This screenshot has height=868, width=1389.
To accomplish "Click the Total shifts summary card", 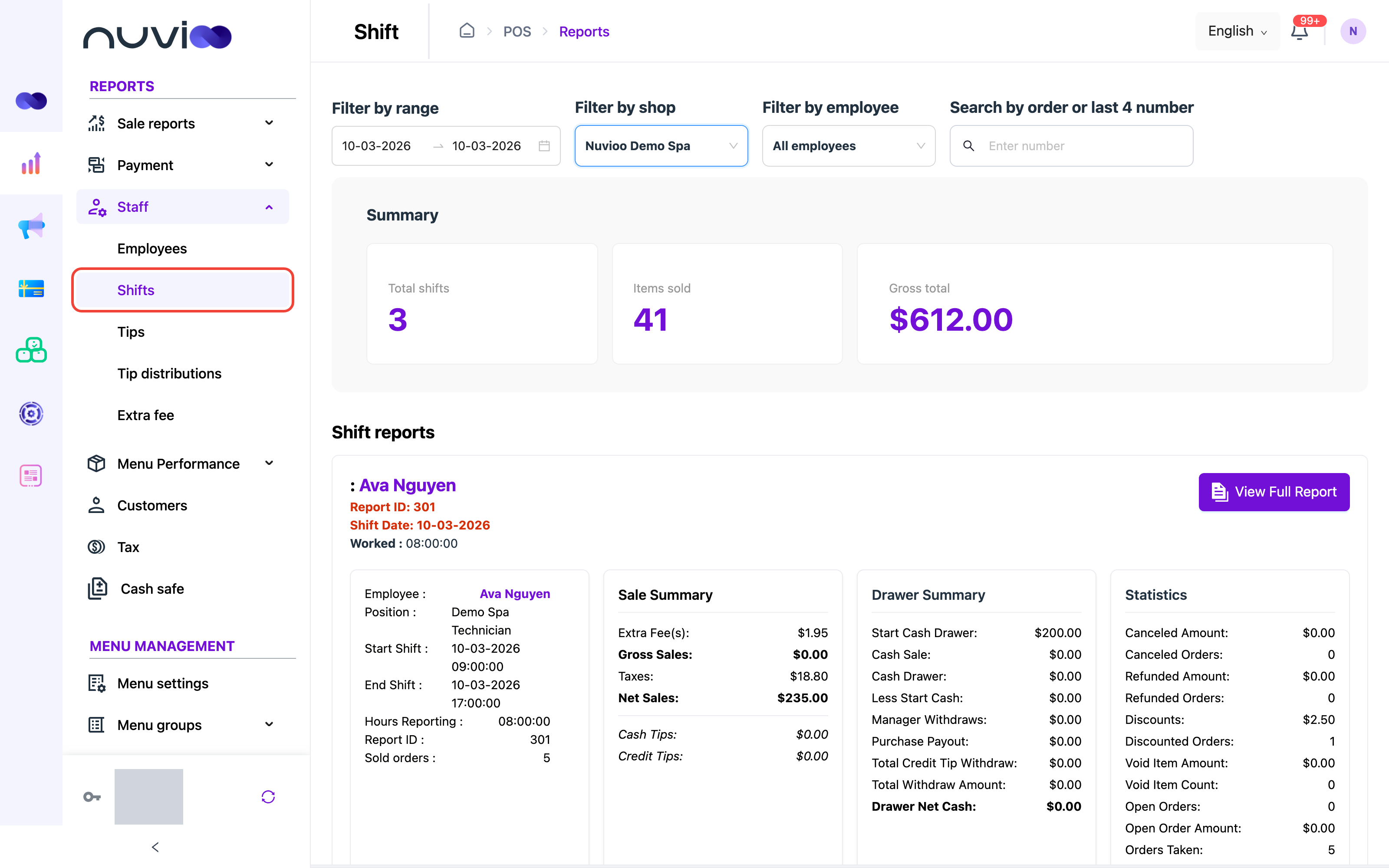I will pyautogui.click(x=482, y=304).
